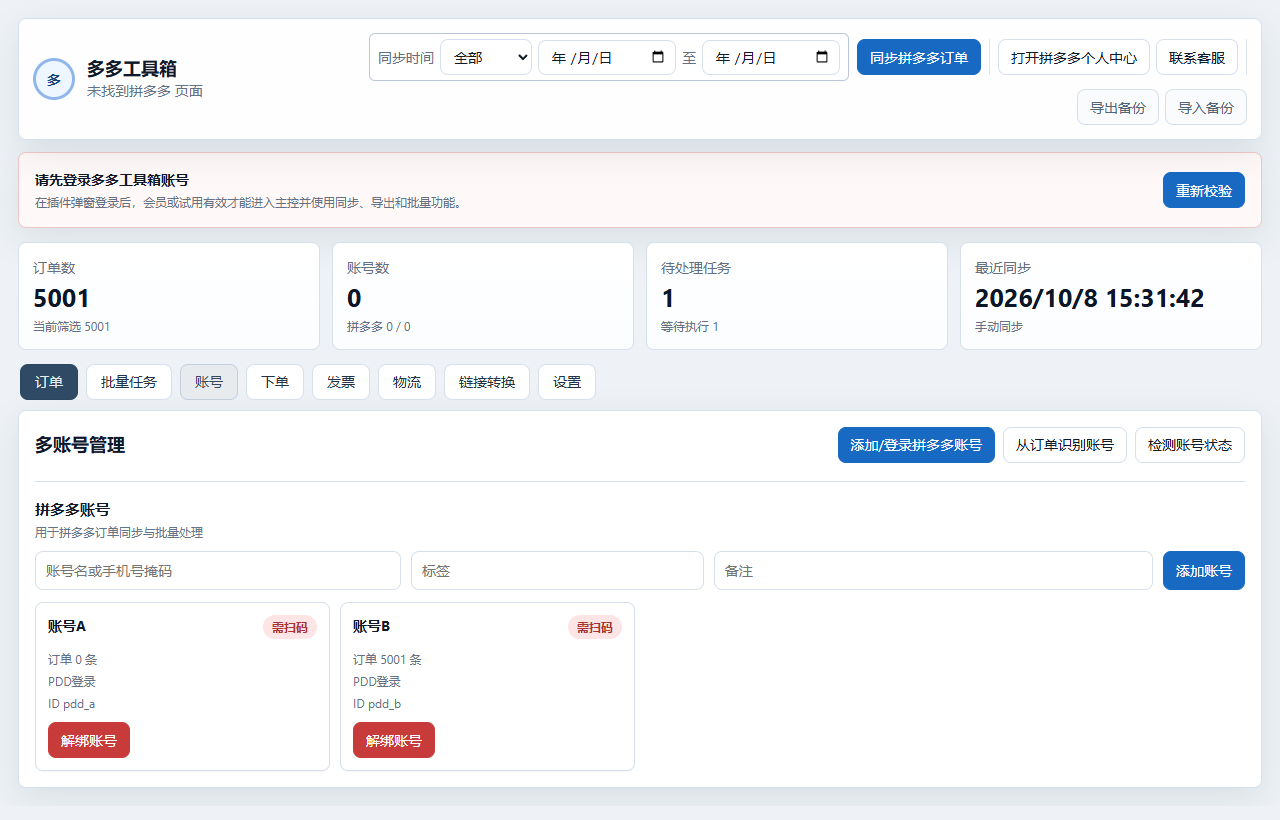Click the 多多工具箱 round logo icon

pos(54,79)
